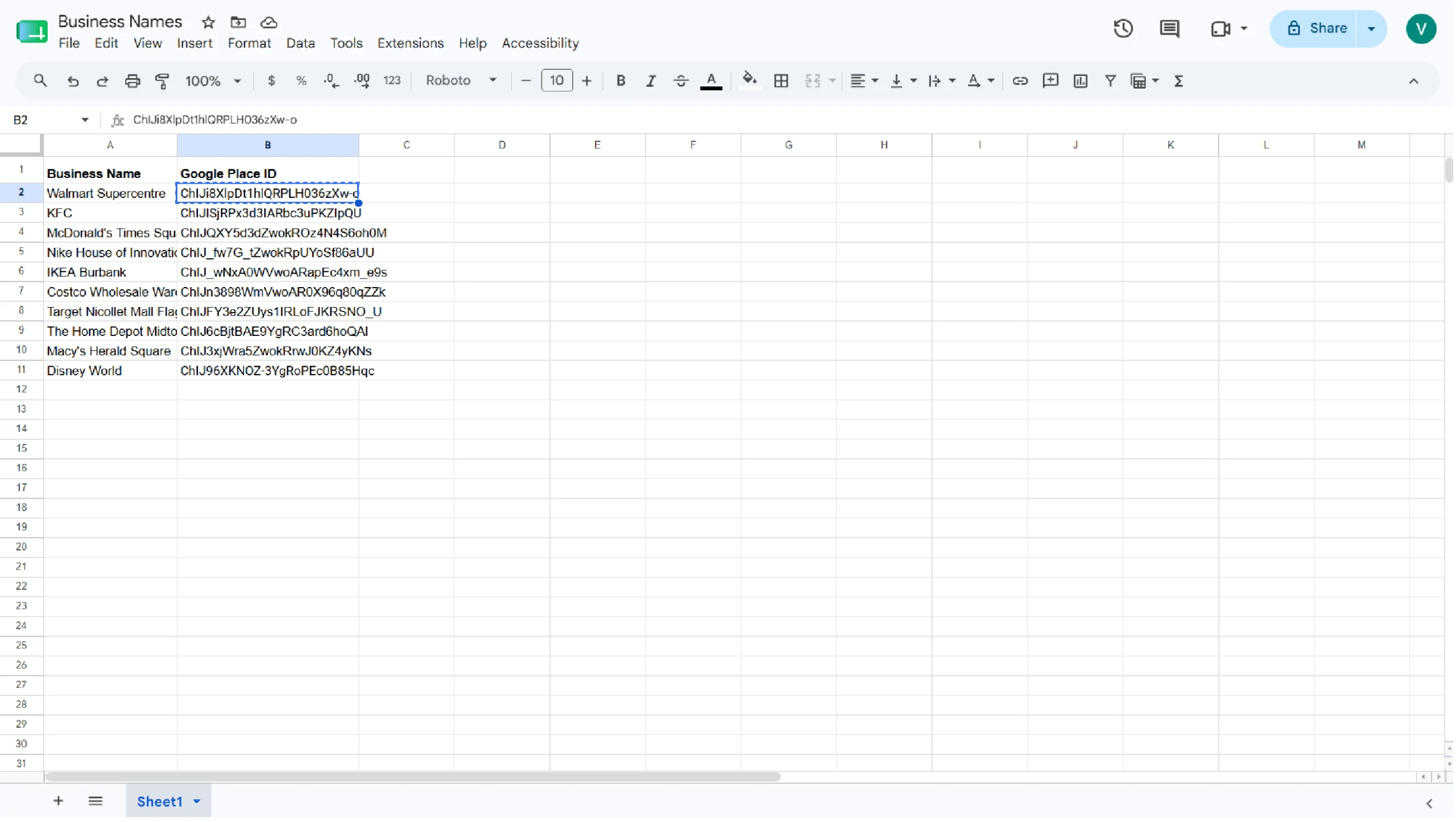Format as percent icon

(301, 81)
